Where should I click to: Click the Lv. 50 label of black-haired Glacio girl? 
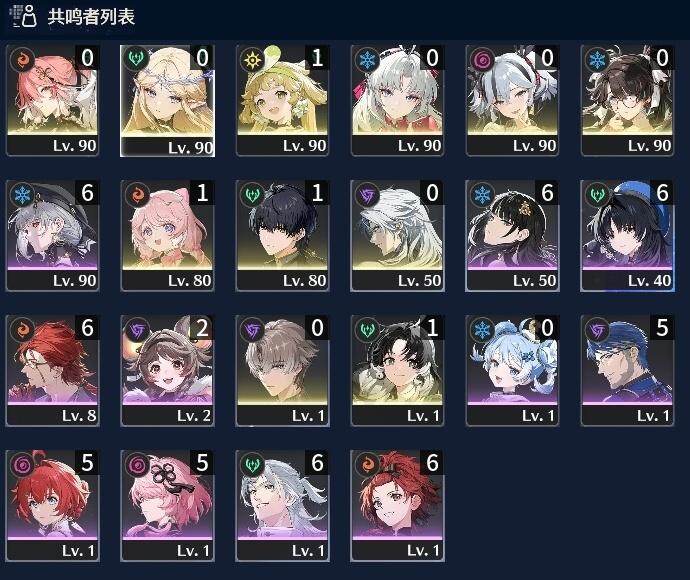point(535,280)
